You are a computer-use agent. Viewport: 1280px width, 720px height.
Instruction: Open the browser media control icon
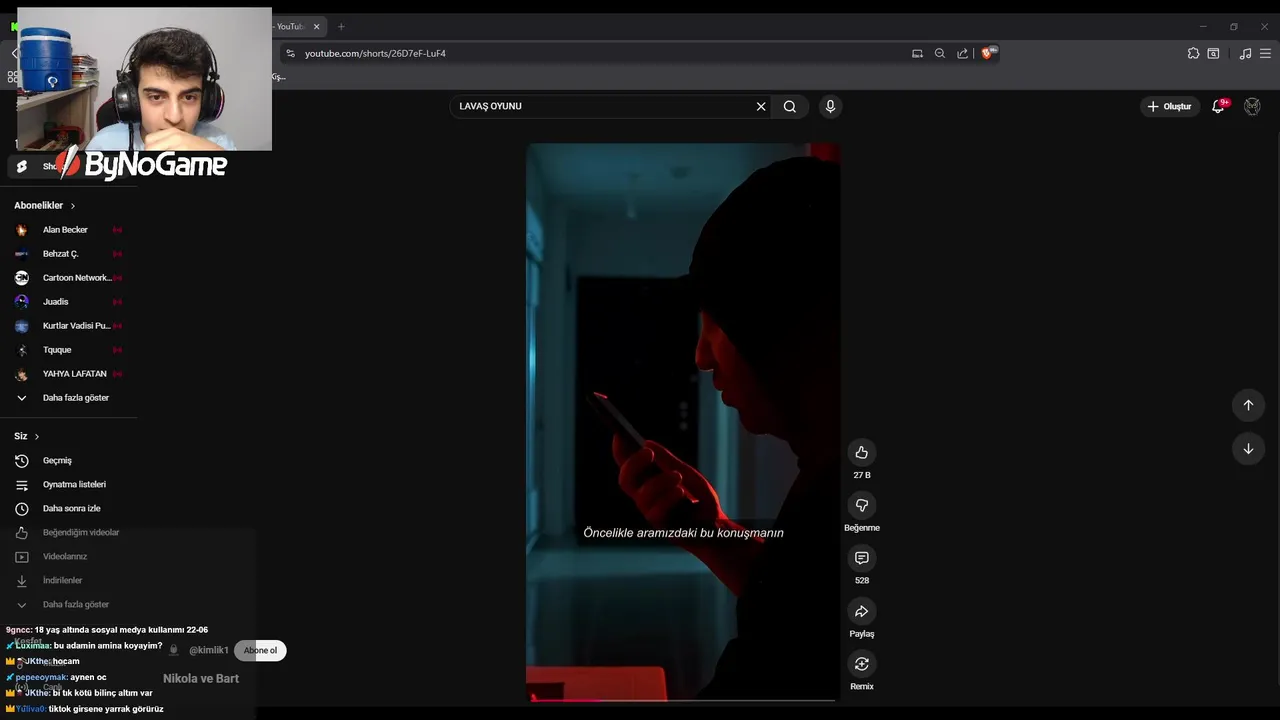1245,53
